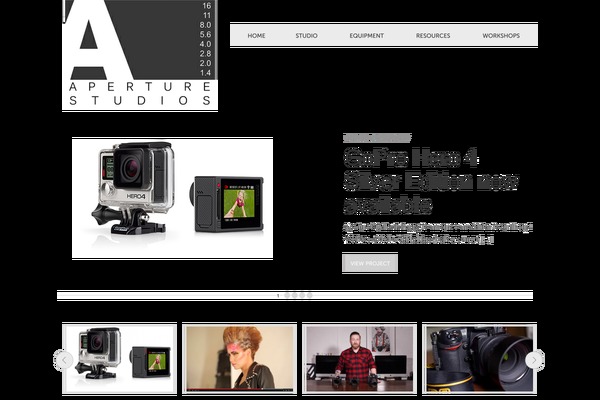The image size is (600, 400).
Task: Select the last slider pagination dot
Action: coord(310,295)
